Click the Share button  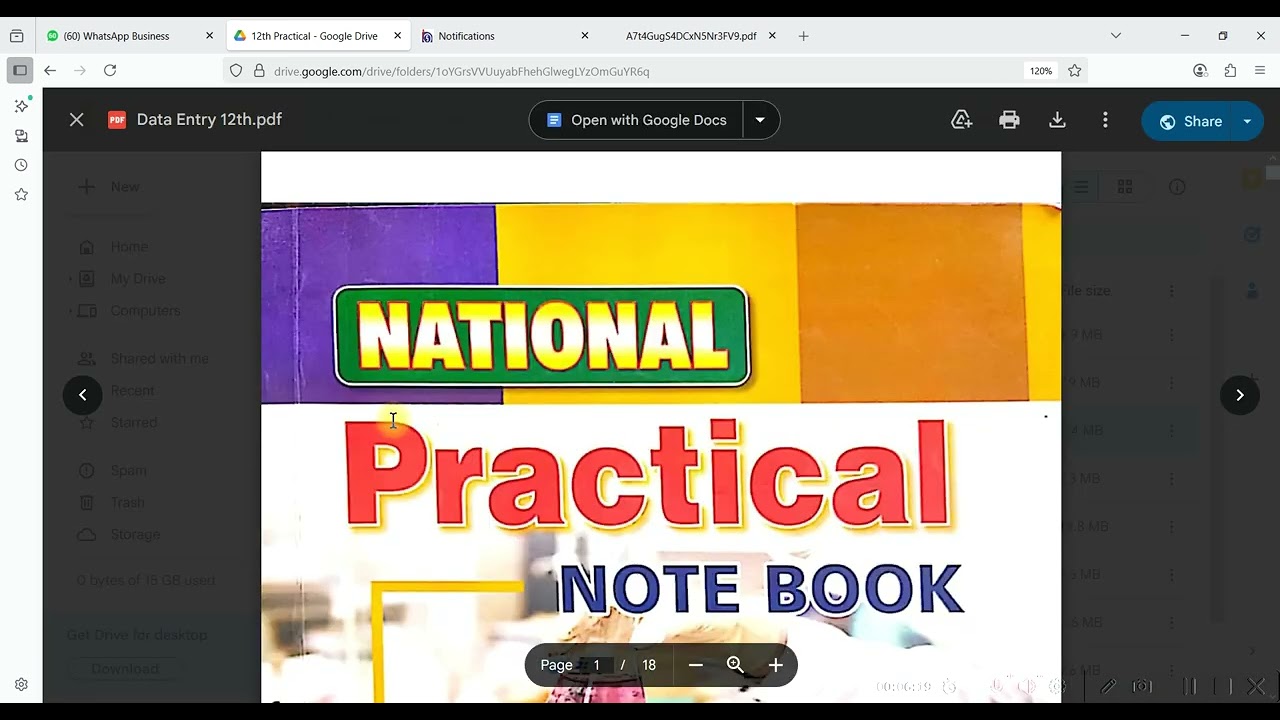tap(1190, 121)
